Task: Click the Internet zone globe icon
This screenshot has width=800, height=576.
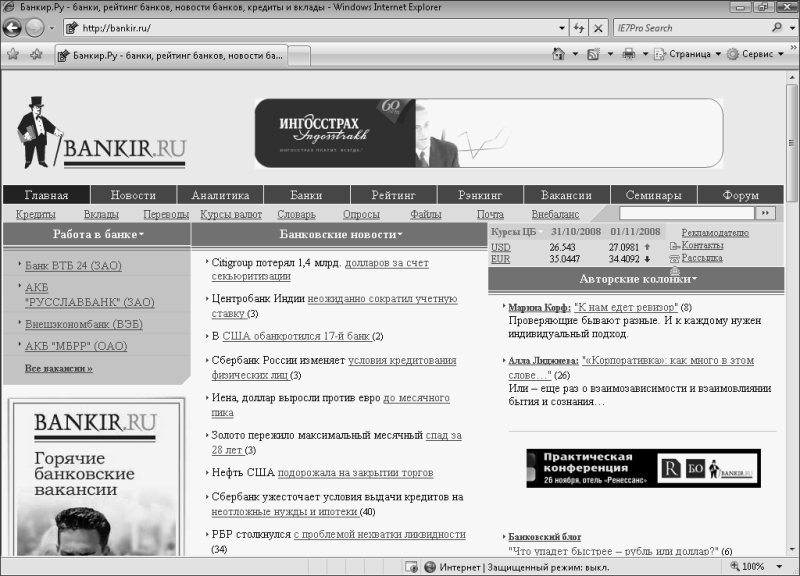Action: 430,567
